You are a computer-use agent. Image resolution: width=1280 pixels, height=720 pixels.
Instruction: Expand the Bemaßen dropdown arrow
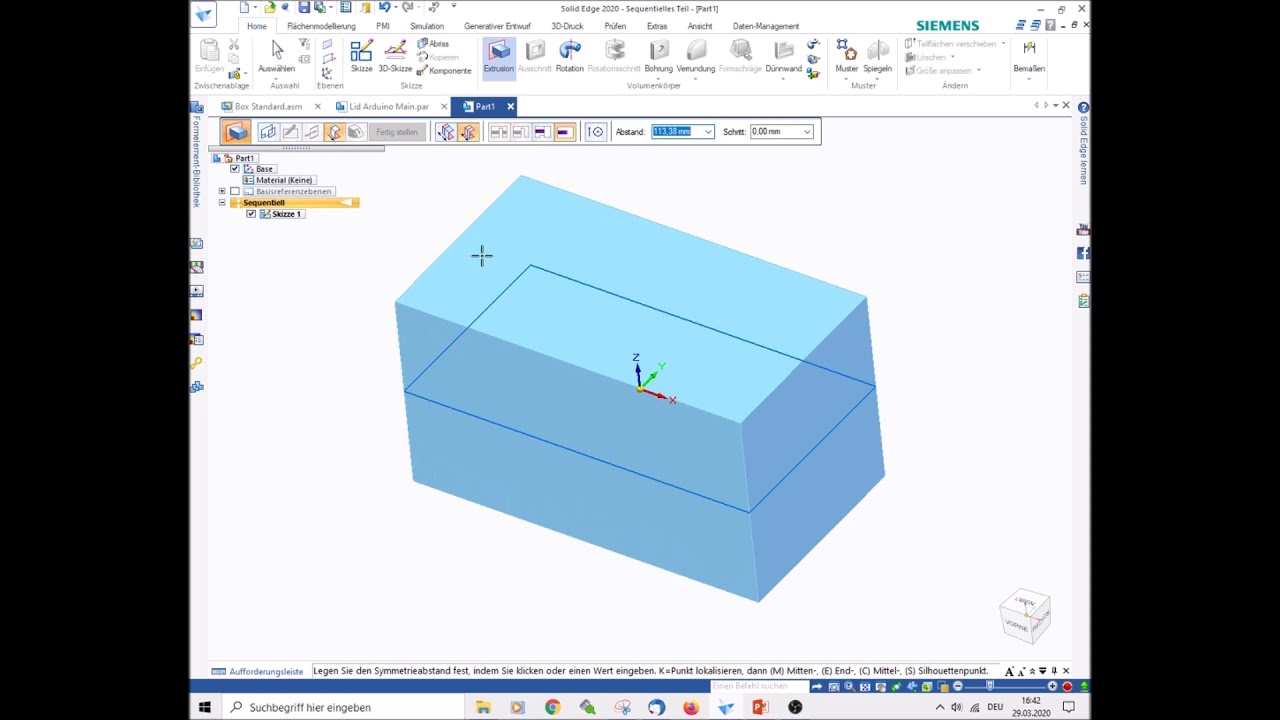[x=1029, y=78]
